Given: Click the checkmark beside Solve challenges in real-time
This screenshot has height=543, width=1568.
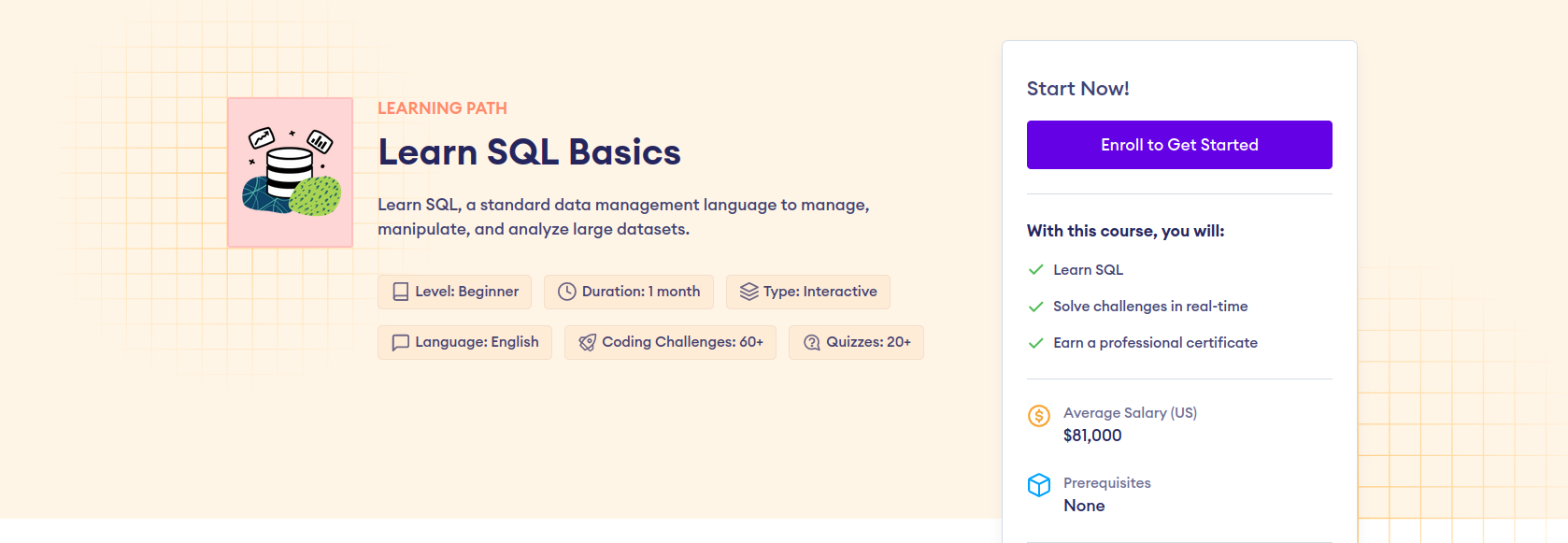Looking at the screenshot, I should pos(1035,307).
